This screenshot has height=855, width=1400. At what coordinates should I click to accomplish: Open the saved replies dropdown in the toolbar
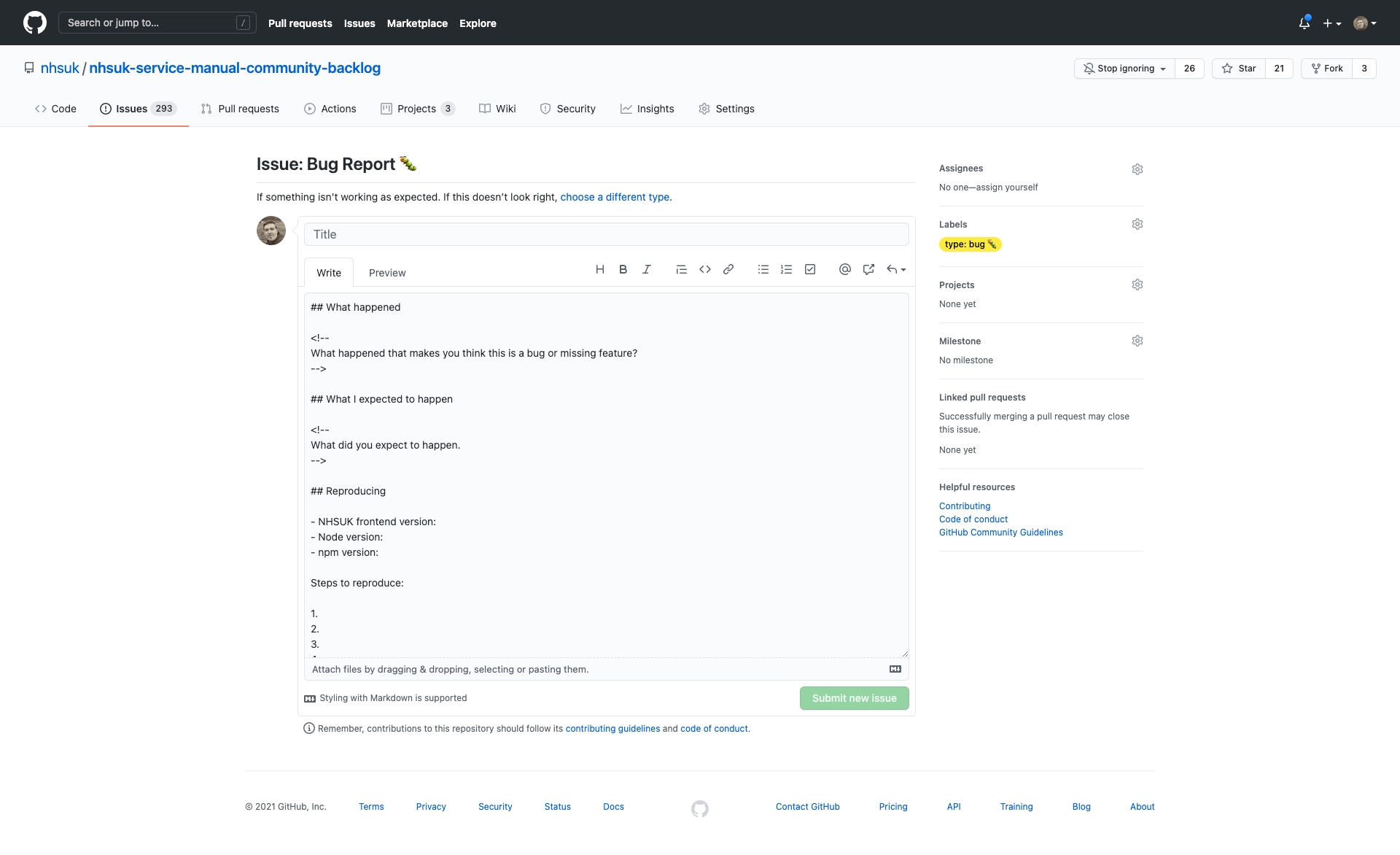click(x=895, y=269)
